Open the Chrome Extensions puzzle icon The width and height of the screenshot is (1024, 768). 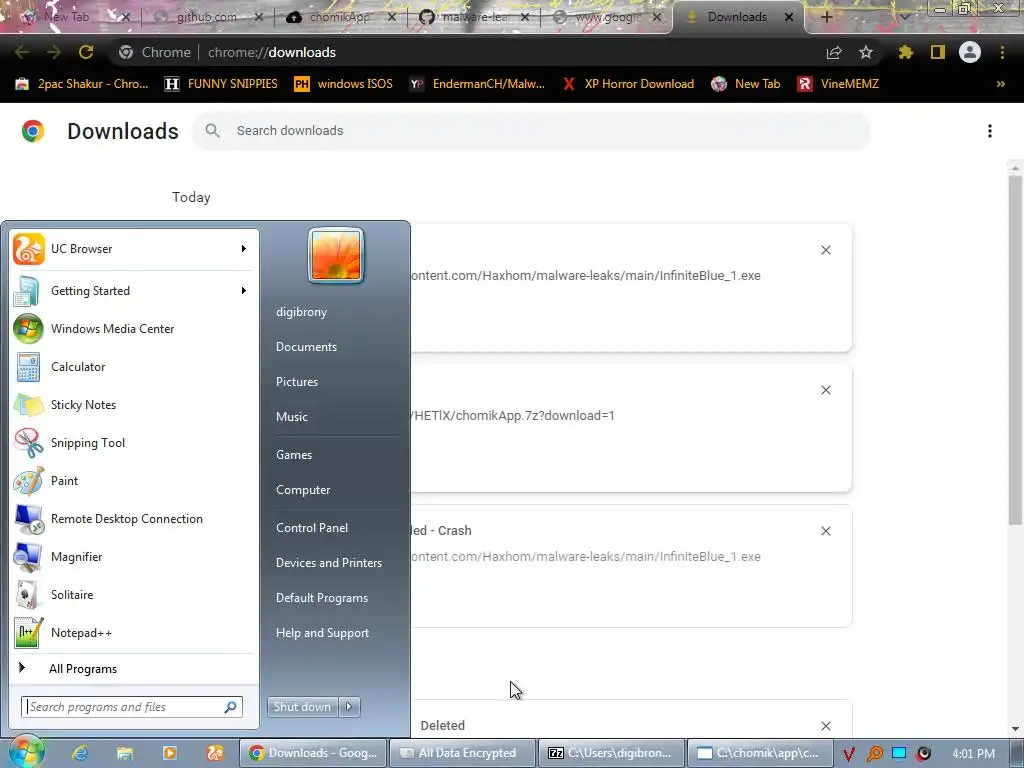905,52
